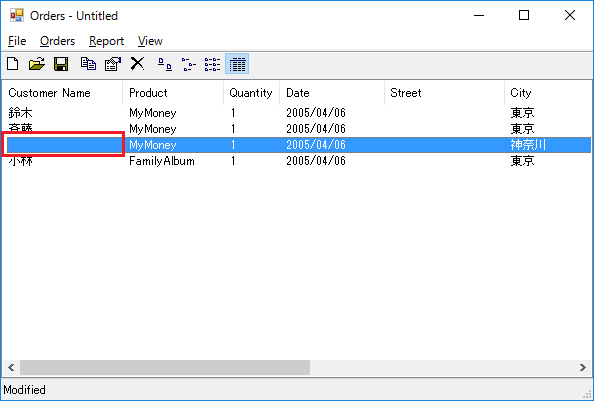
Task: Save the orders with the floppy disk icon
Action: click(61, 64)
